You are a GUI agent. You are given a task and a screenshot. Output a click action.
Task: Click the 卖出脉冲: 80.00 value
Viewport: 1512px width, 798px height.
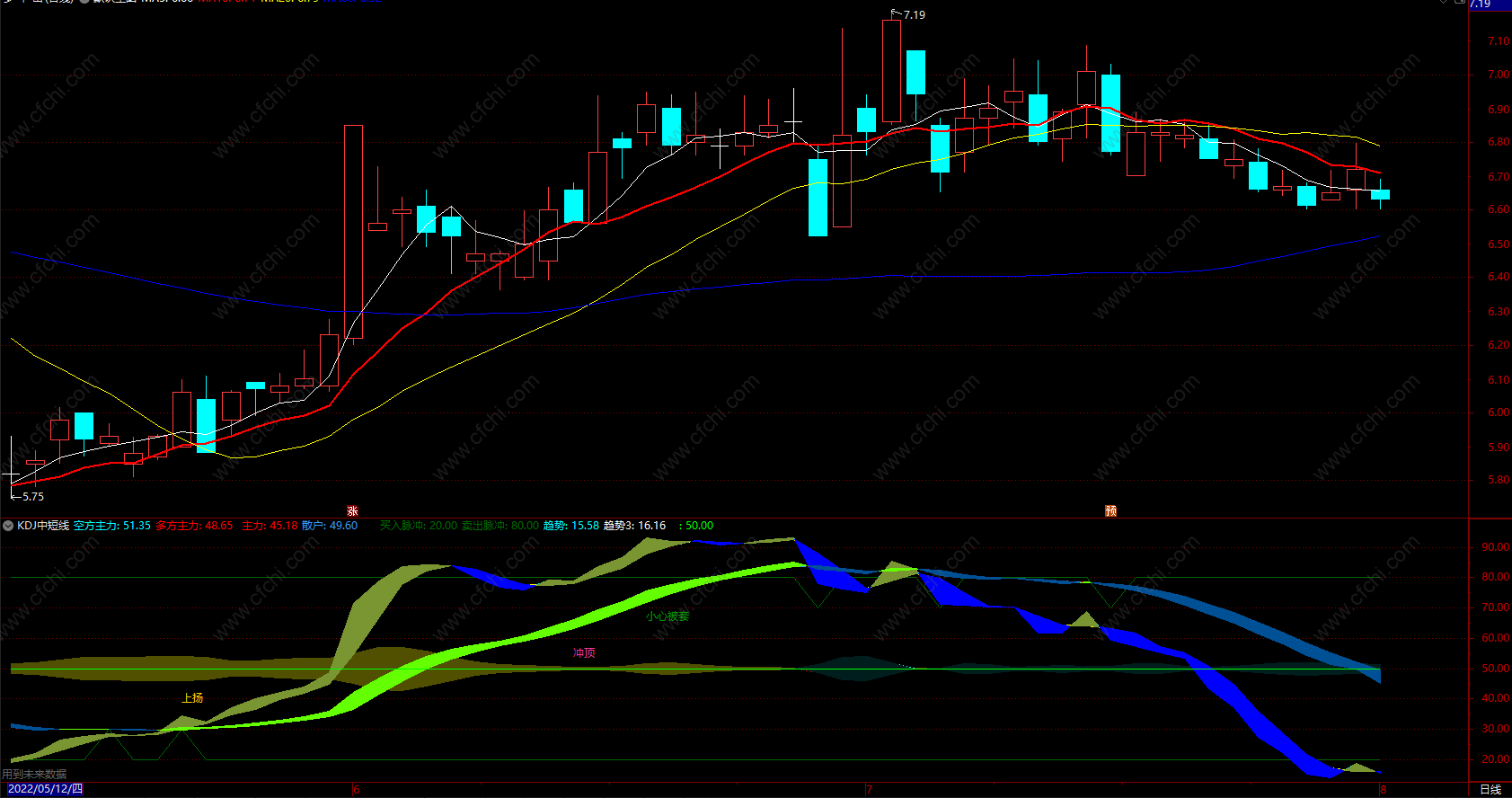pyautogui.click(x=500, y=526)
